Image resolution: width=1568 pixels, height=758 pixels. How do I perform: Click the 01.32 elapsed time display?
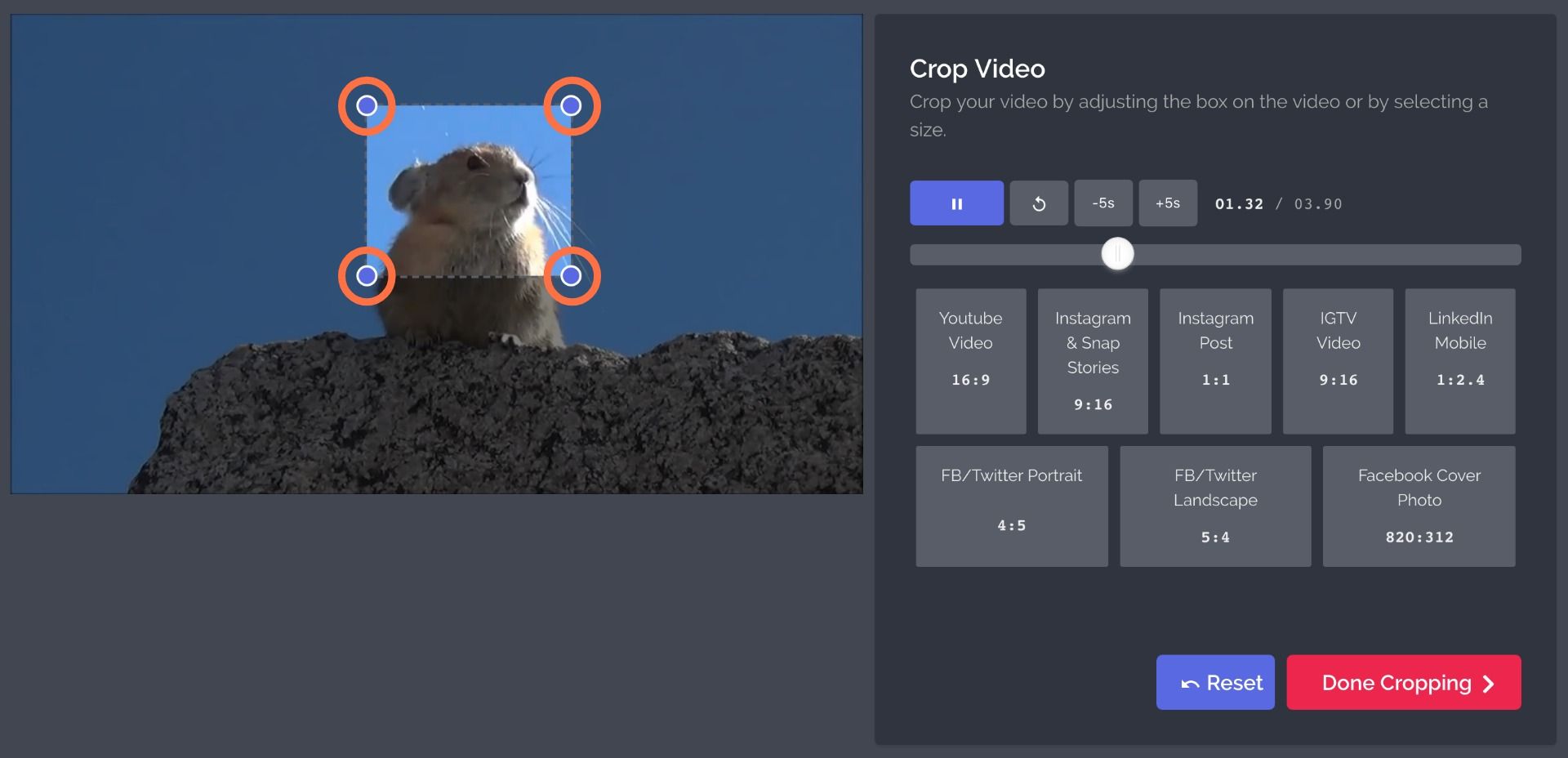tap(1239, 204)
